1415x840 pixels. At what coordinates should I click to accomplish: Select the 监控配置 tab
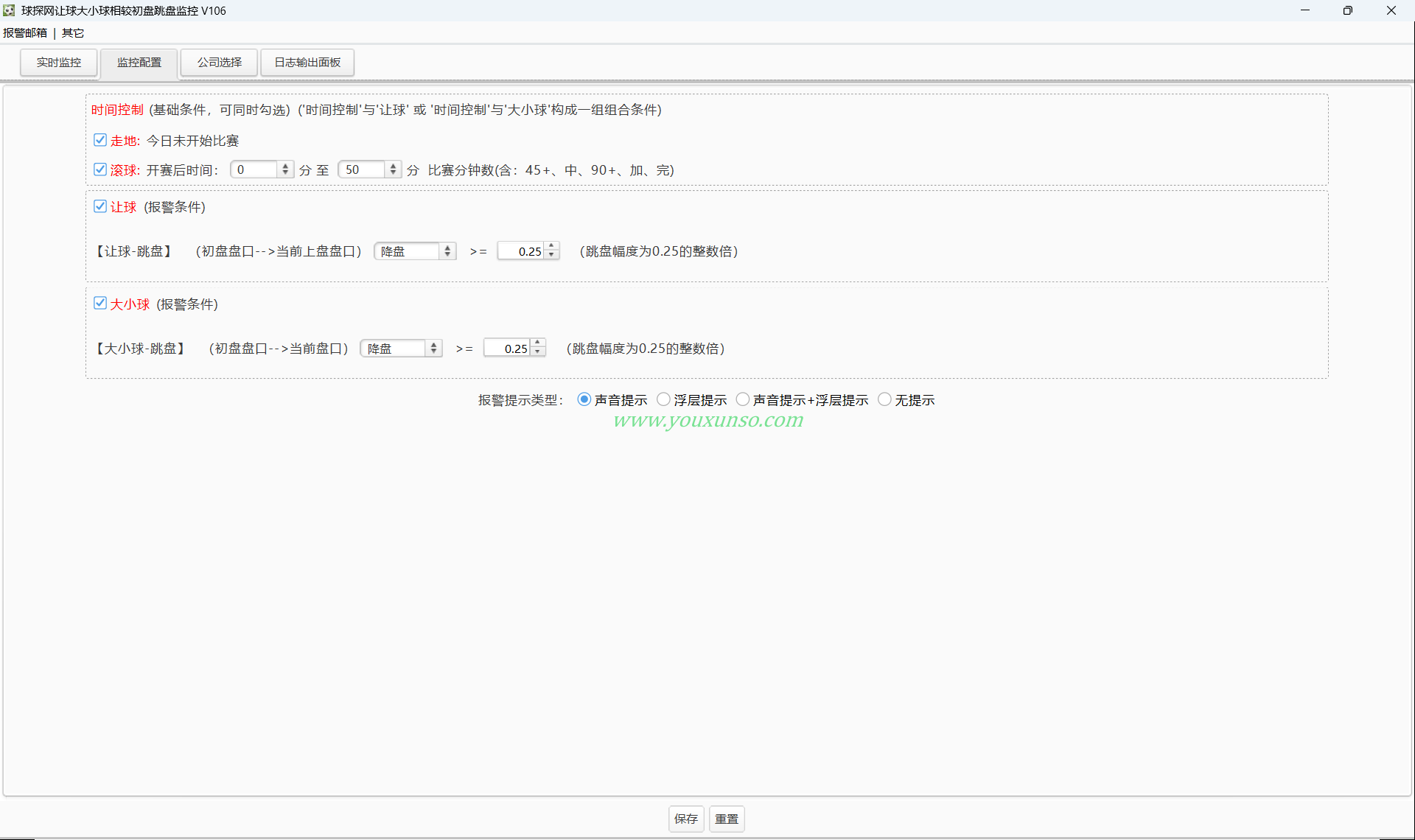coord(139,63)
